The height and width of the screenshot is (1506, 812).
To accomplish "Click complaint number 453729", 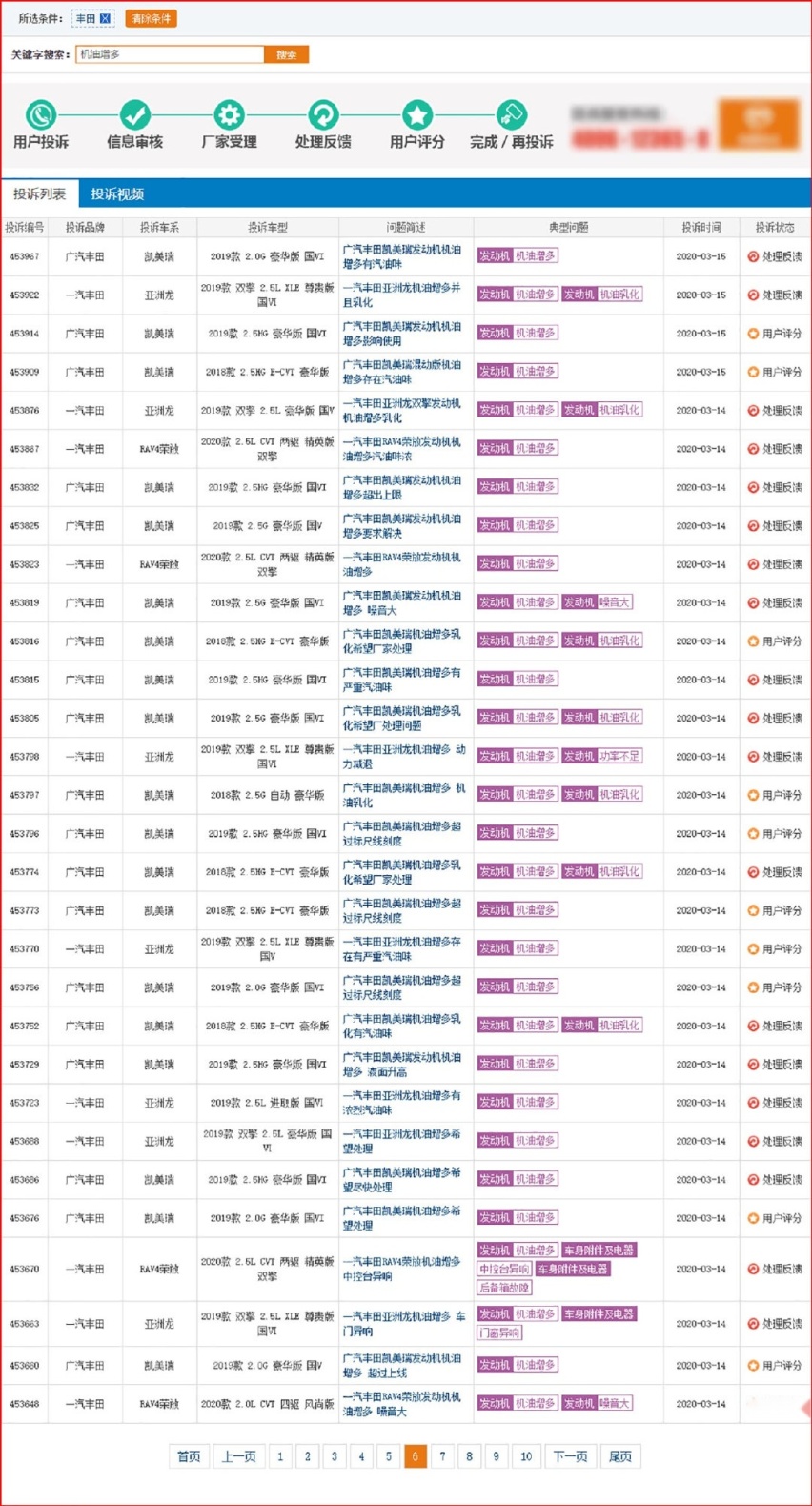I will pyautogui.click(x=25, y=1064).
